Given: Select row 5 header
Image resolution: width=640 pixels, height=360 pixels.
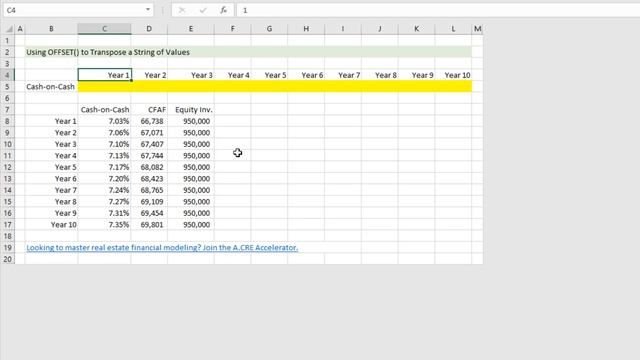Looking at the screenshot, I should tap(7, 87).
